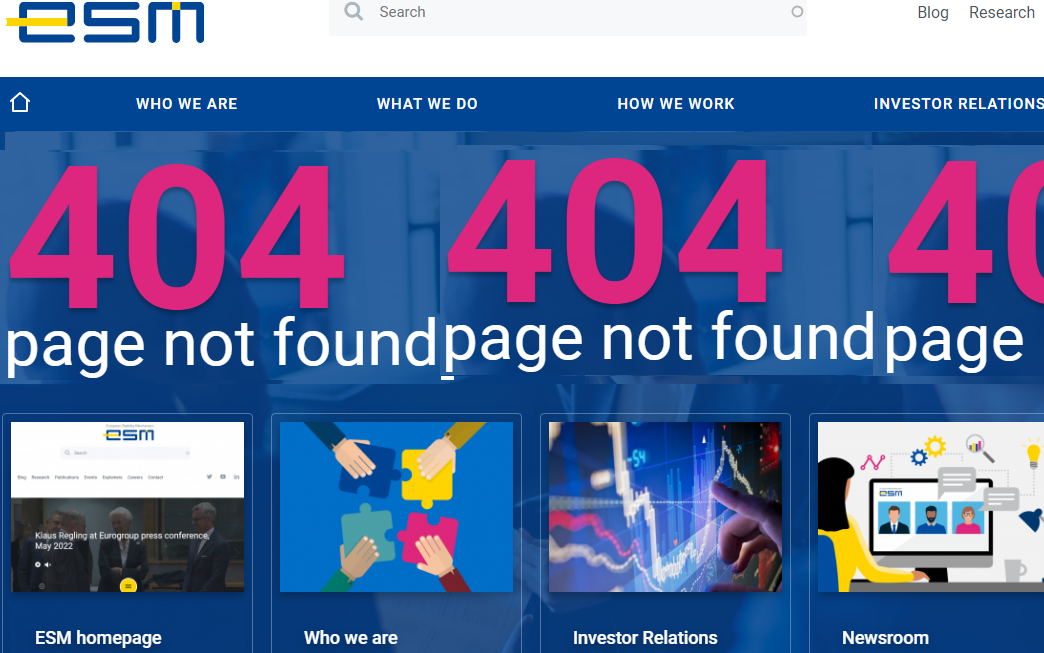This screenshot has height=653, width=1044.
Task: Open the Investor Relations card title
Action: pyautogui.click(x=645, y=638)
